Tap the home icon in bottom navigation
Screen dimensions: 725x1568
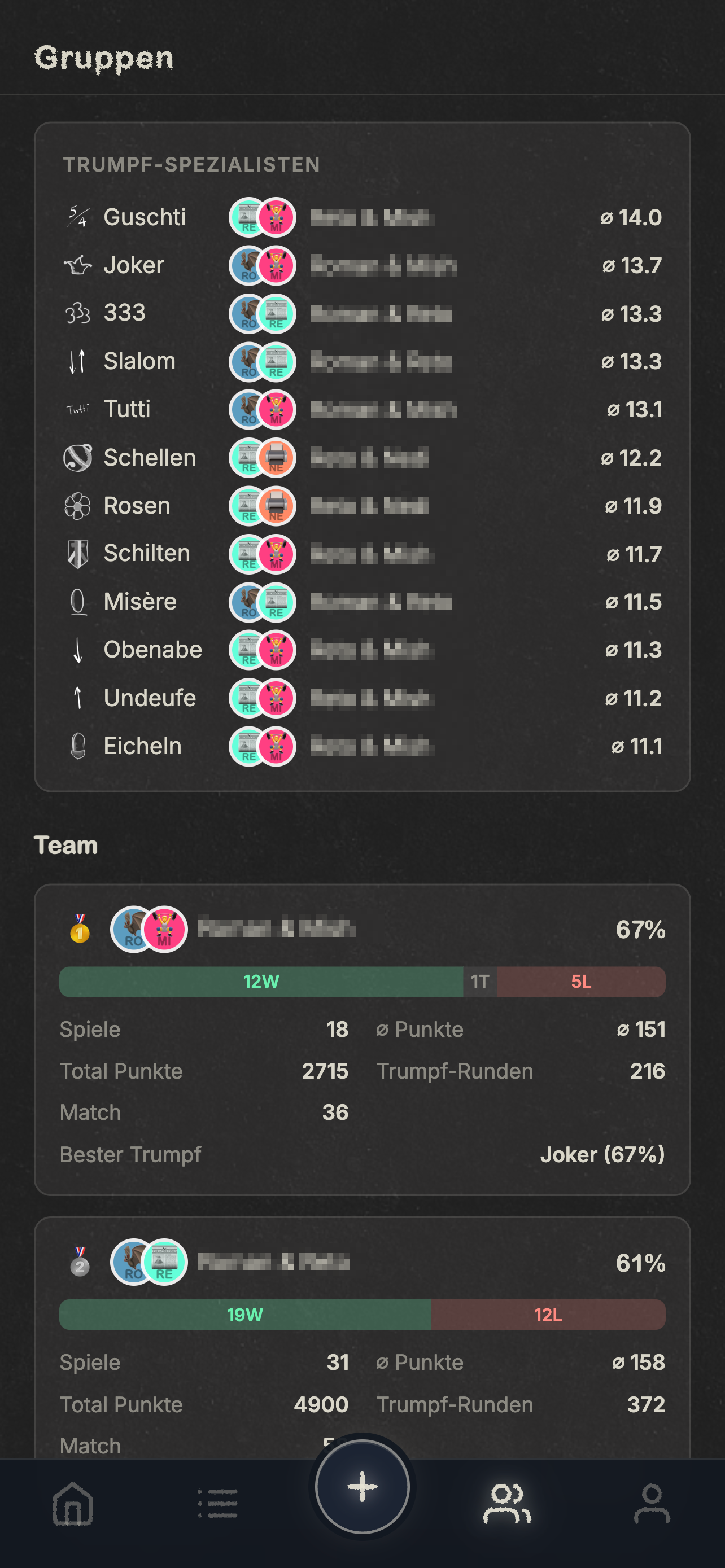pos(73,1504)
